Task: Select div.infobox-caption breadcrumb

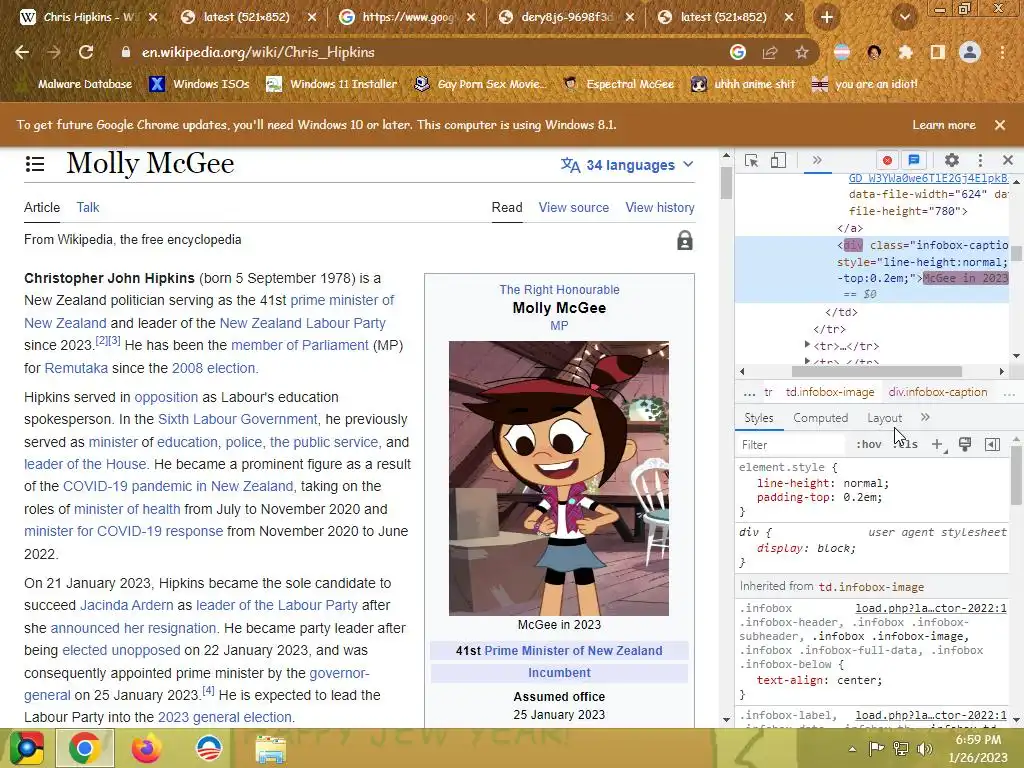Action: click(x=938, y=392)
